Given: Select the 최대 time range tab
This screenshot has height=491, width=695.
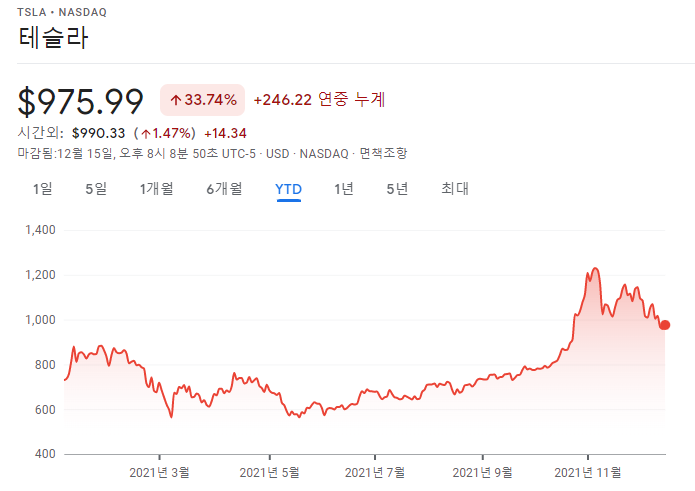Looking at the screenshot, I should click(455, 189).
